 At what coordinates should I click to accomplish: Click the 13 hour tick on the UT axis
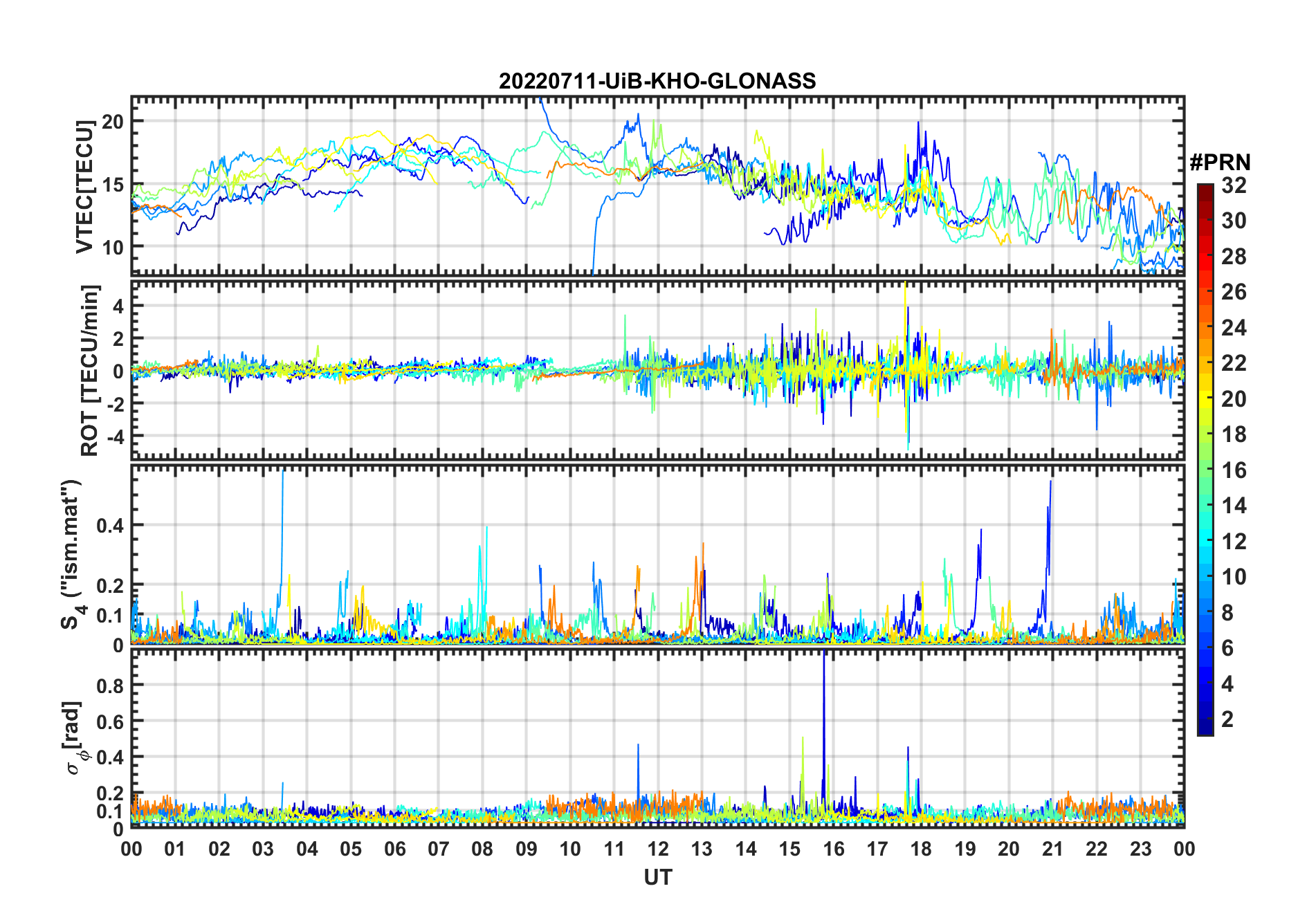[x=702, y=849]
